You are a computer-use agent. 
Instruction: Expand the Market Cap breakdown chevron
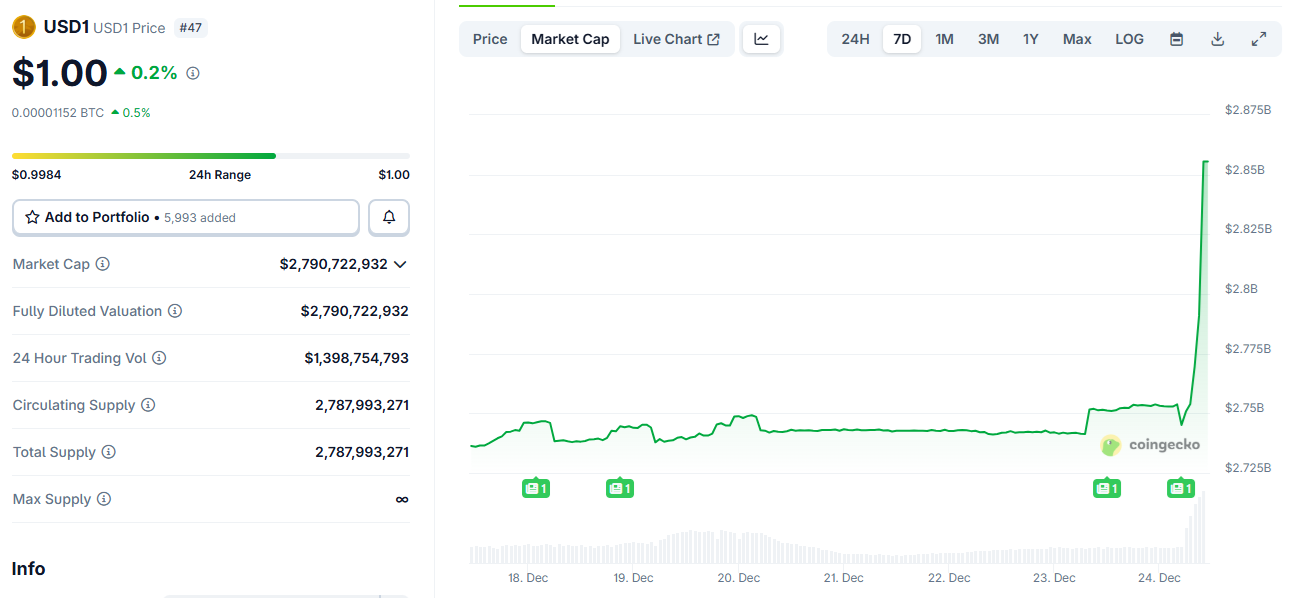pos(400,263)
